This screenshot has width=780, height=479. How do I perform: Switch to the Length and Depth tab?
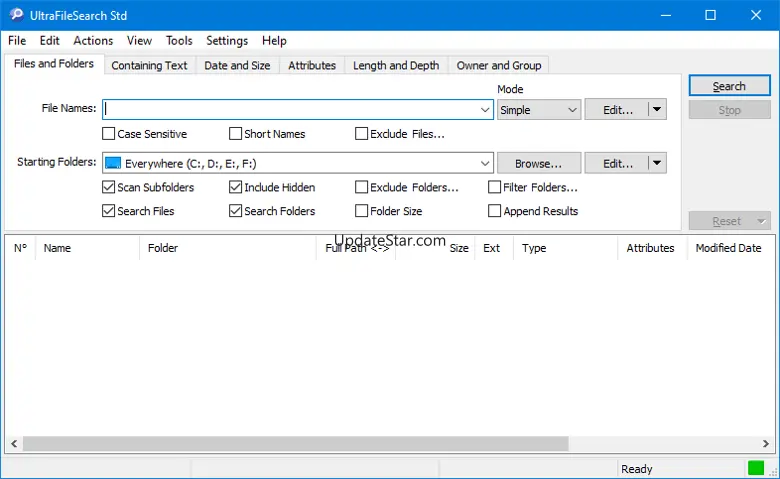396,66
